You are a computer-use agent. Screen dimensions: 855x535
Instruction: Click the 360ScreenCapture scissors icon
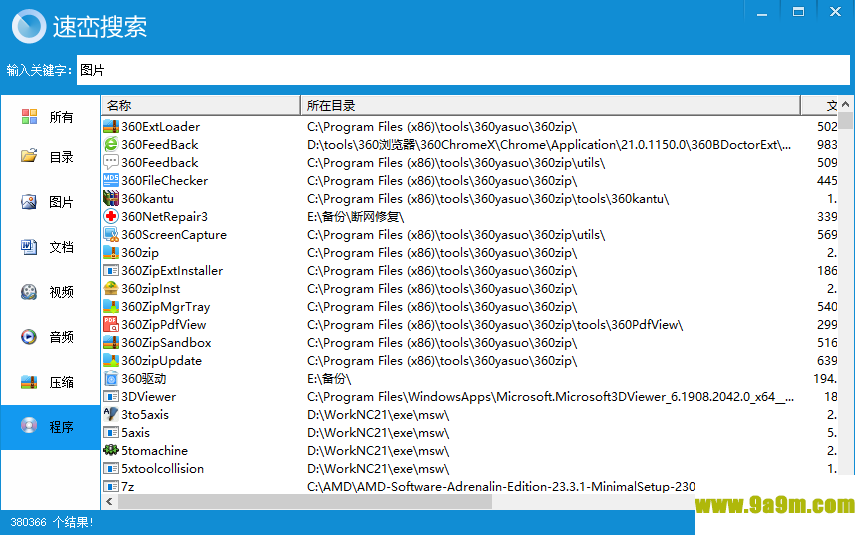111,235
